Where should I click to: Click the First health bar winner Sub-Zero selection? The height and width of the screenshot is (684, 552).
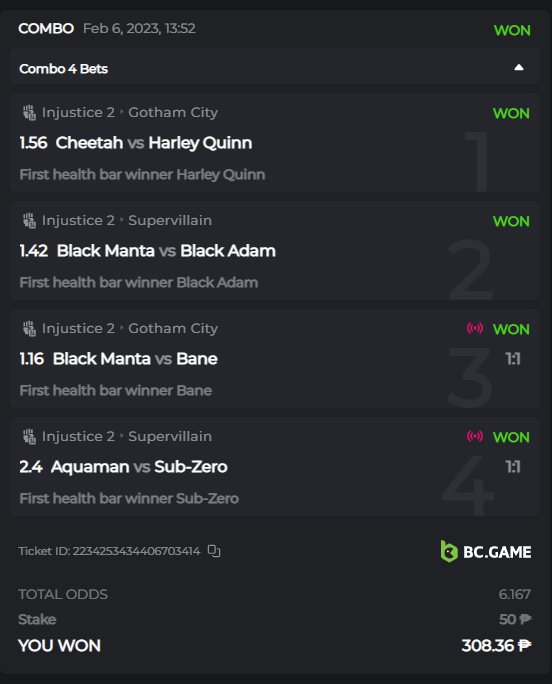[x=129, y=498]
